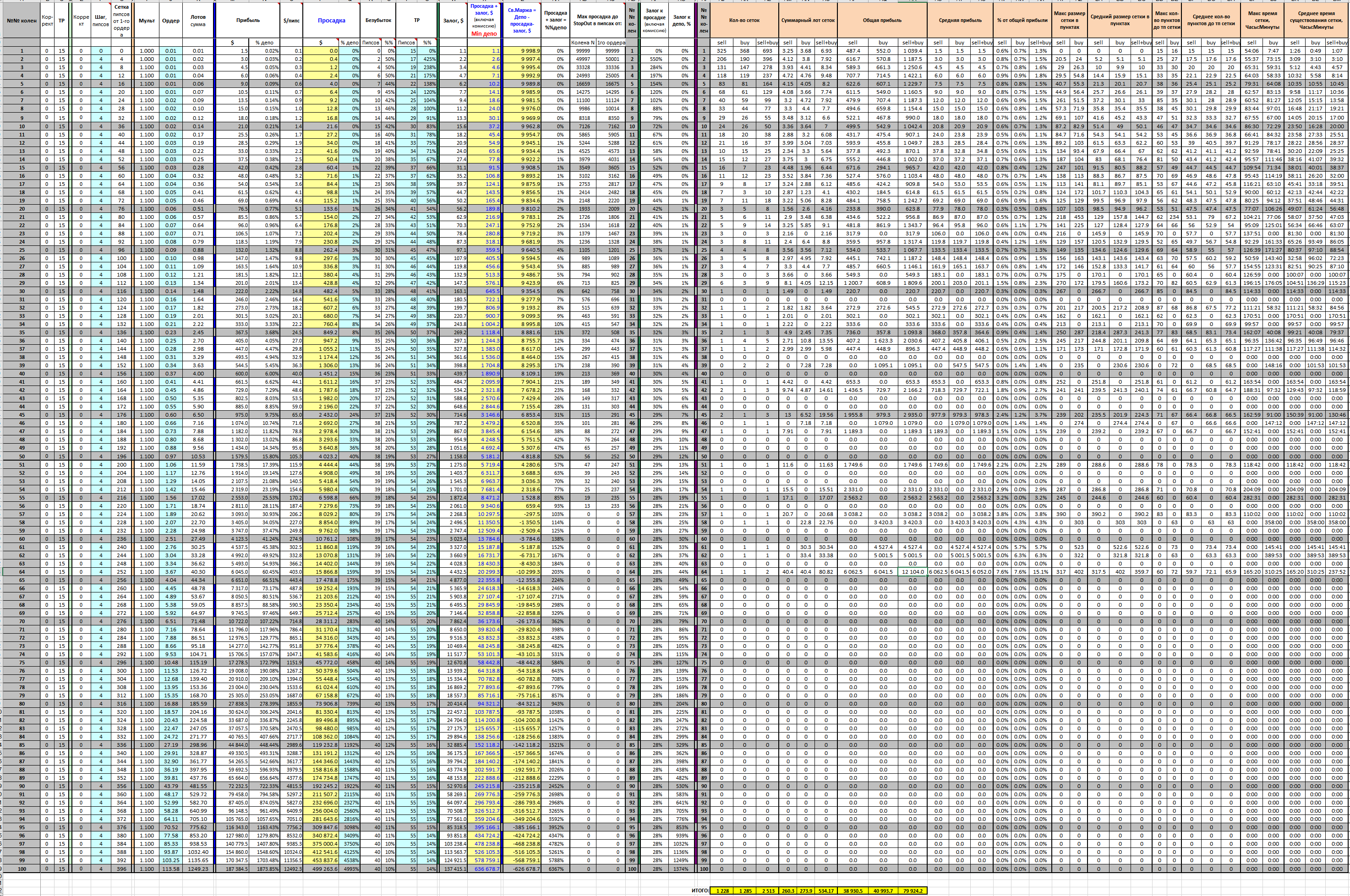Viewport: 1350px width, 896px height.
Task: Select "Среднее кол-во пунктов до тп сетки" header
Action: (1210, 21)
